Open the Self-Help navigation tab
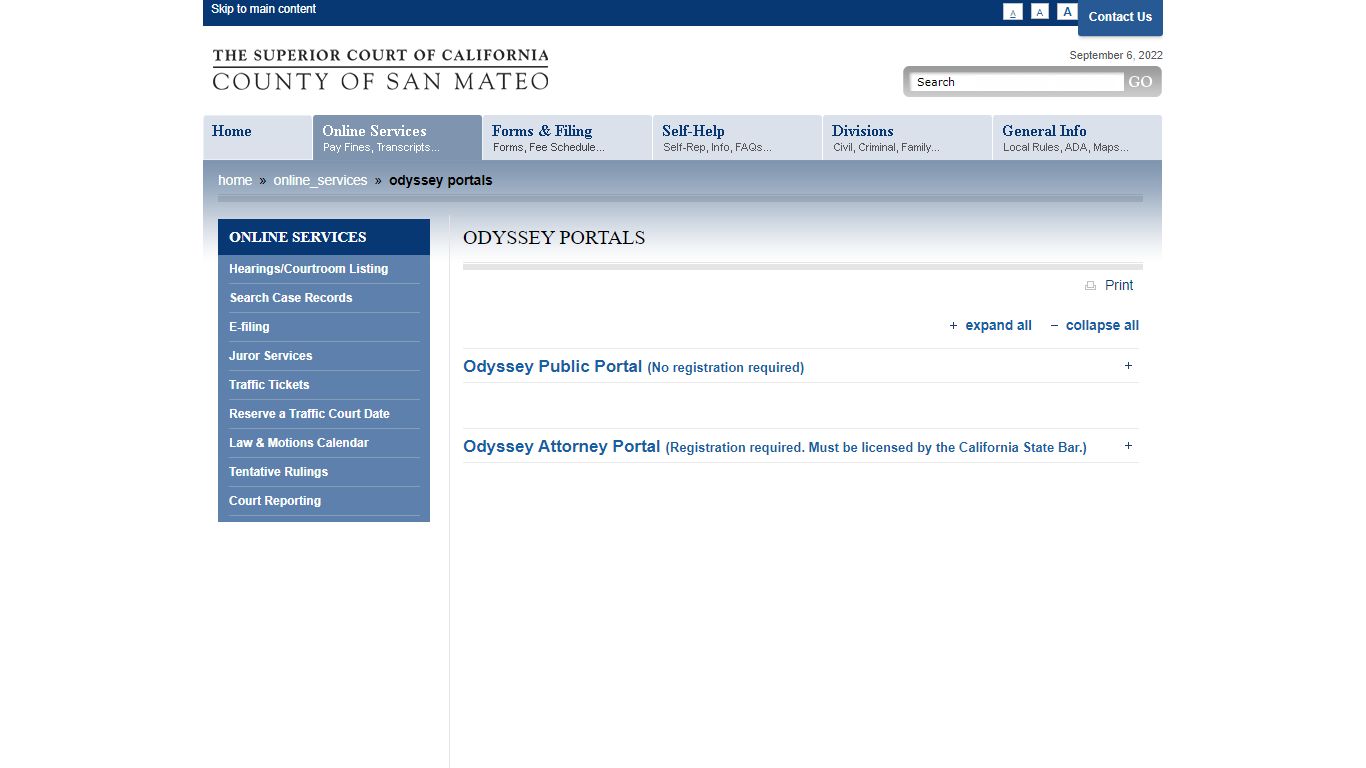 pos(737,138)
